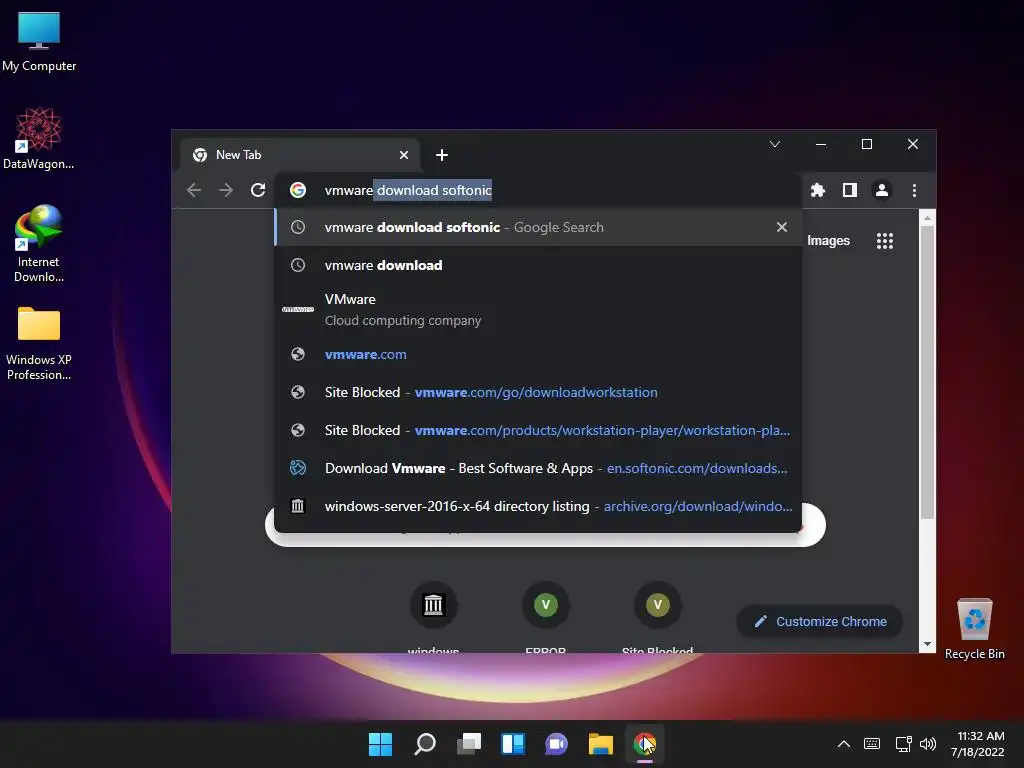Remove 'vmware download softonic' suggestion with X

point(782,227)
